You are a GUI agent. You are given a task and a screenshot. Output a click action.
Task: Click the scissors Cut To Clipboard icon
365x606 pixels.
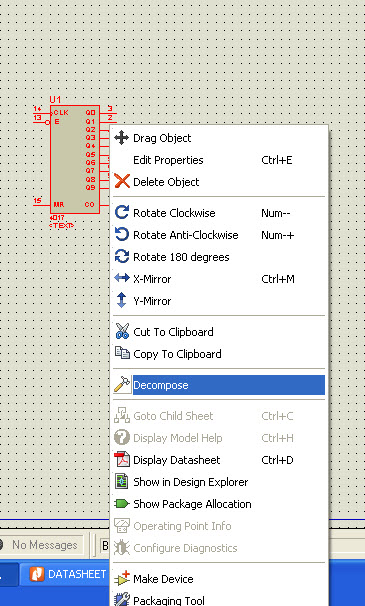click(x=122, y=332)
